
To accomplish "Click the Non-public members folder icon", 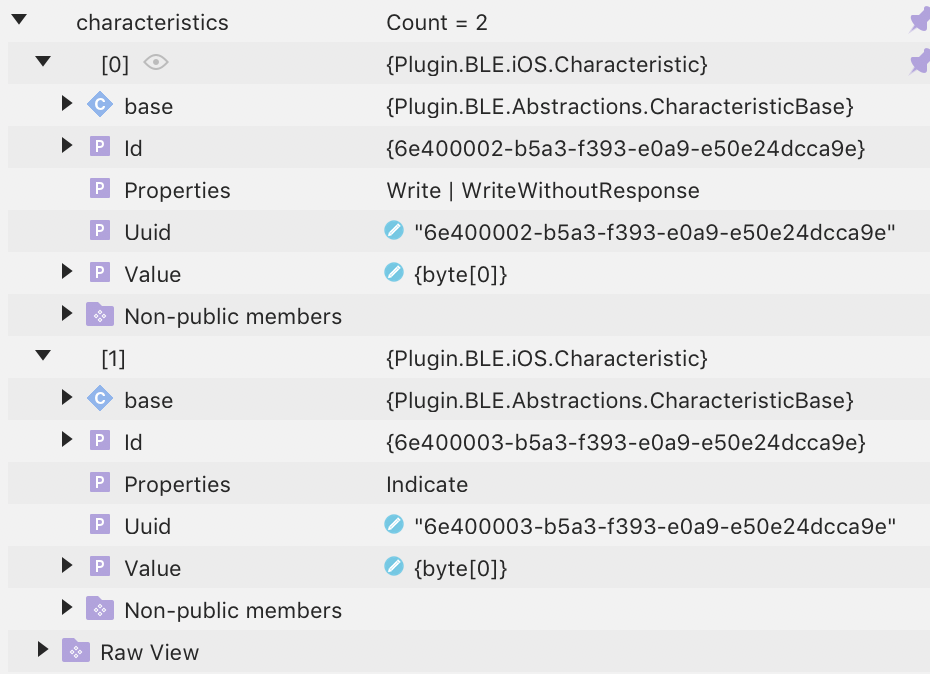I will tap(99, 315).
